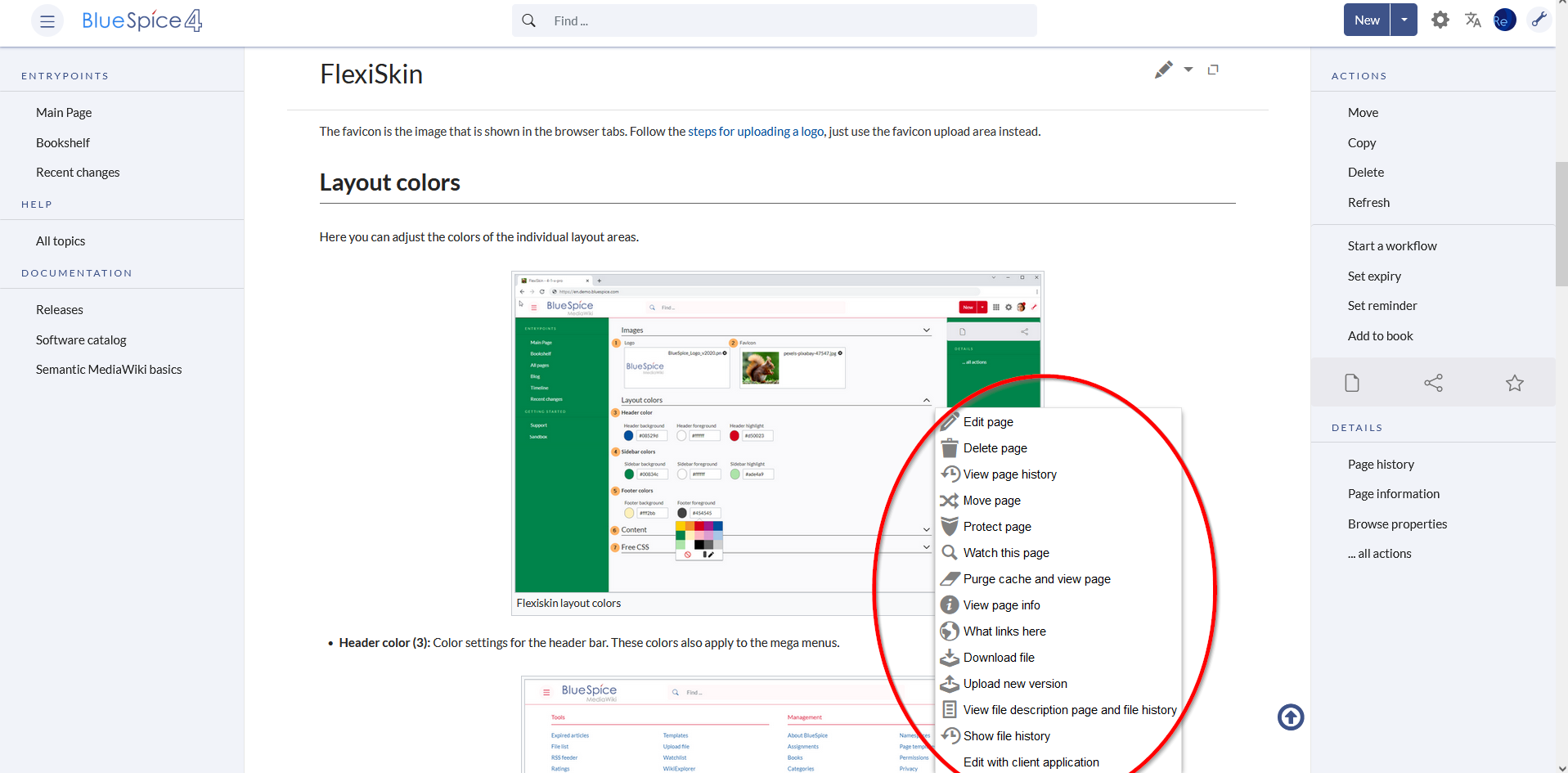Select Add to book action
Image resolution: width=1568 pixels, height=773 pixels.
[1380, 336]
